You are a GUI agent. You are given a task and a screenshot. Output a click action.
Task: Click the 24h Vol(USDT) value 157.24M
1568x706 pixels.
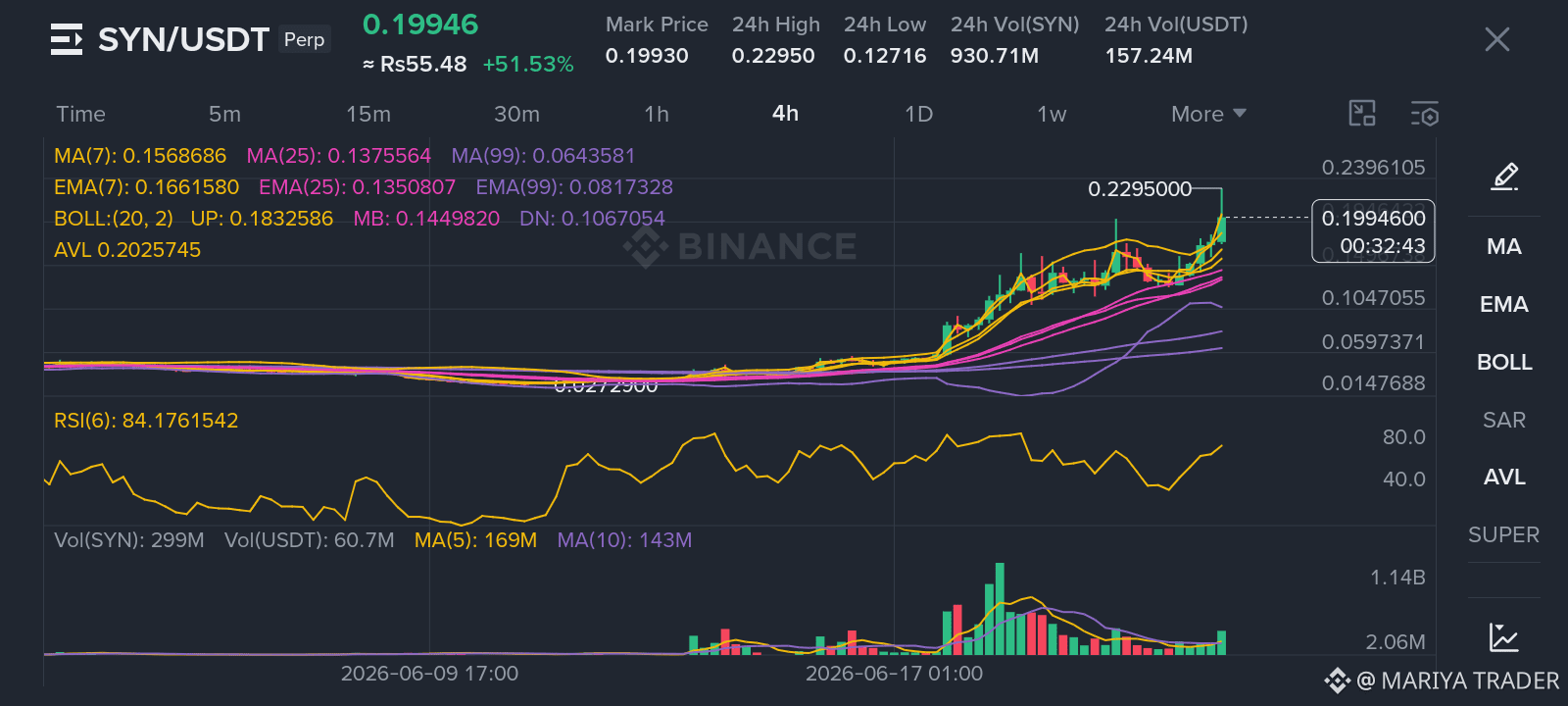pyautogui.click(x=1150, y=56)
